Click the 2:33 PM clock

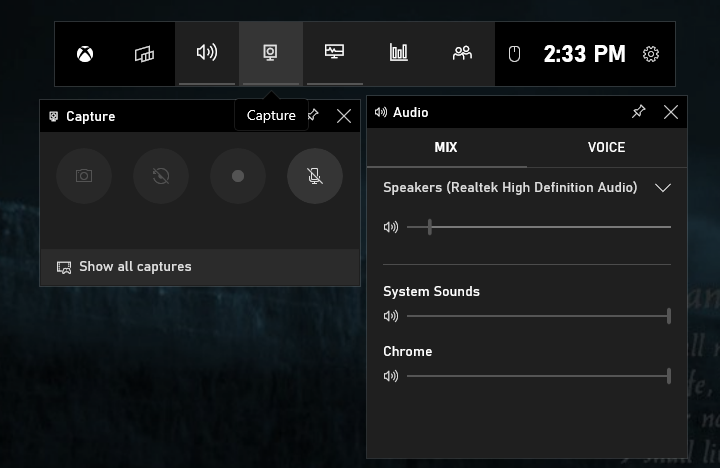click(x=584, y=54)
